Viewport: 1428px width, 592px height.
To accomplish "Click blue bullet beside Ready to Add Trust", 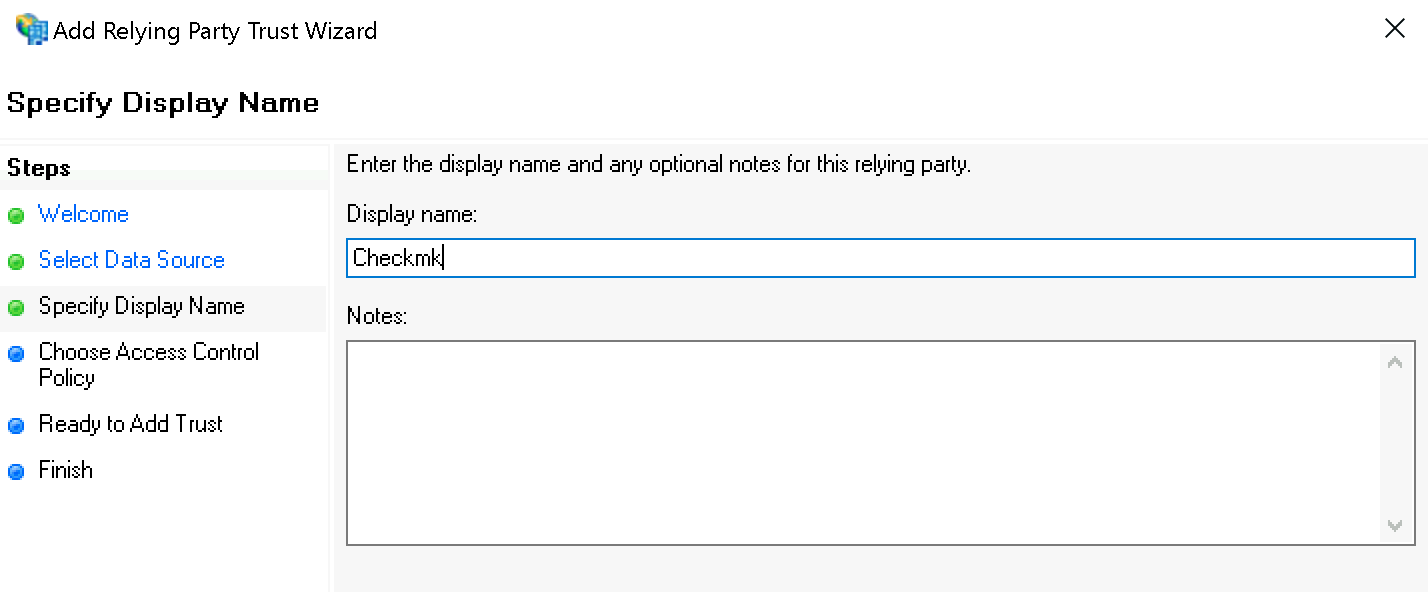I will pyautogui.click(x=16, y=426).
